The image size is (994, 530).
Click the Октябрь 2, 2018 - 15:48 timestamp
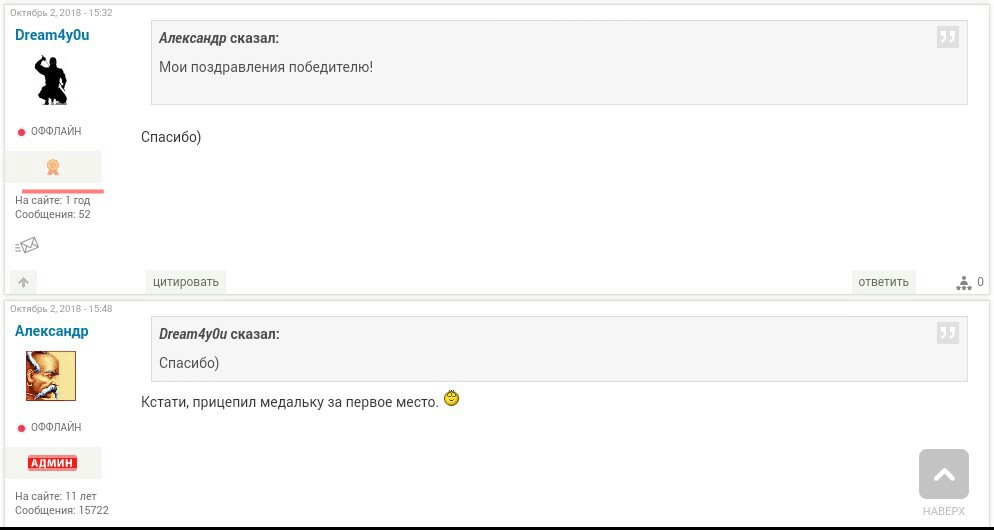(x=61, y=309)
